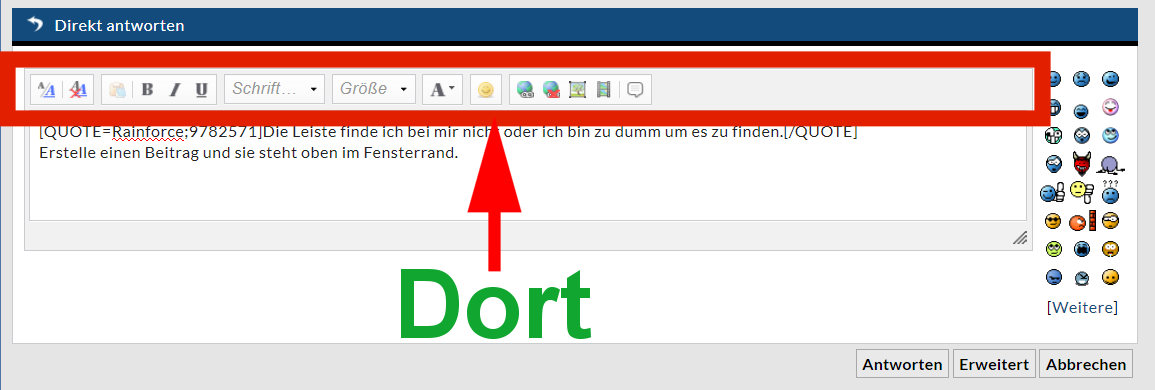
Task: Click the remove link globe icon
Action: point(552,90)
